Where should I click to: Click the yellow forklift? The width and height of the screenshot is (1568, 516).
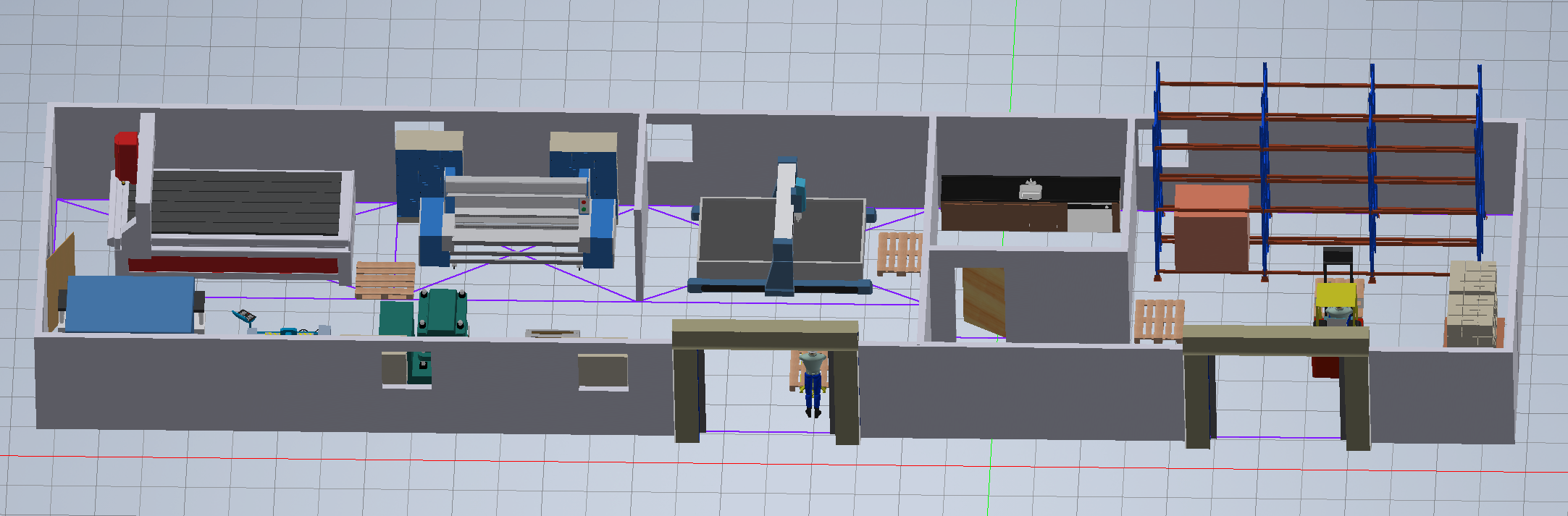pos(1336,297)
